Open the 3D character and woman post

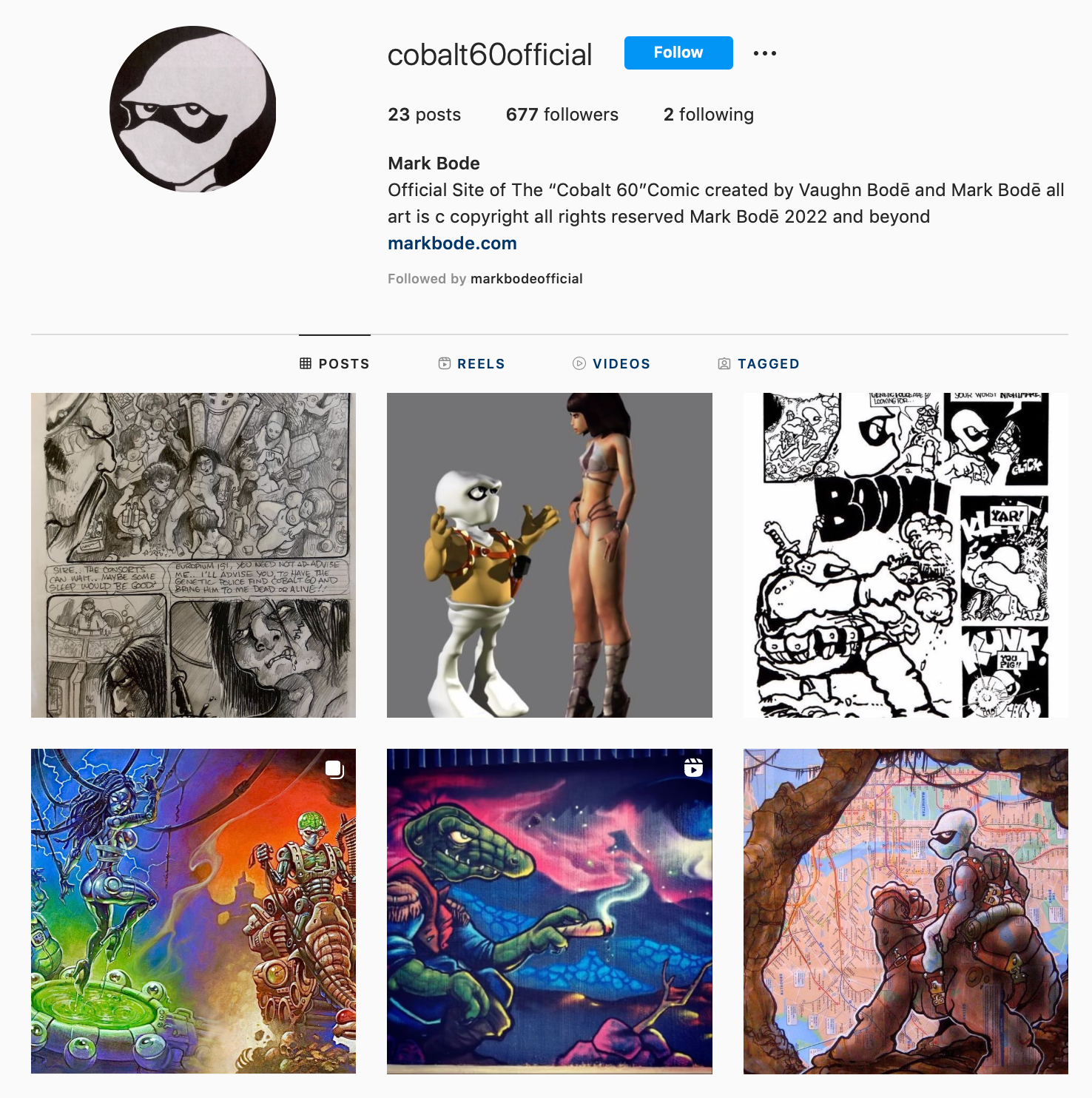[550, 555]
